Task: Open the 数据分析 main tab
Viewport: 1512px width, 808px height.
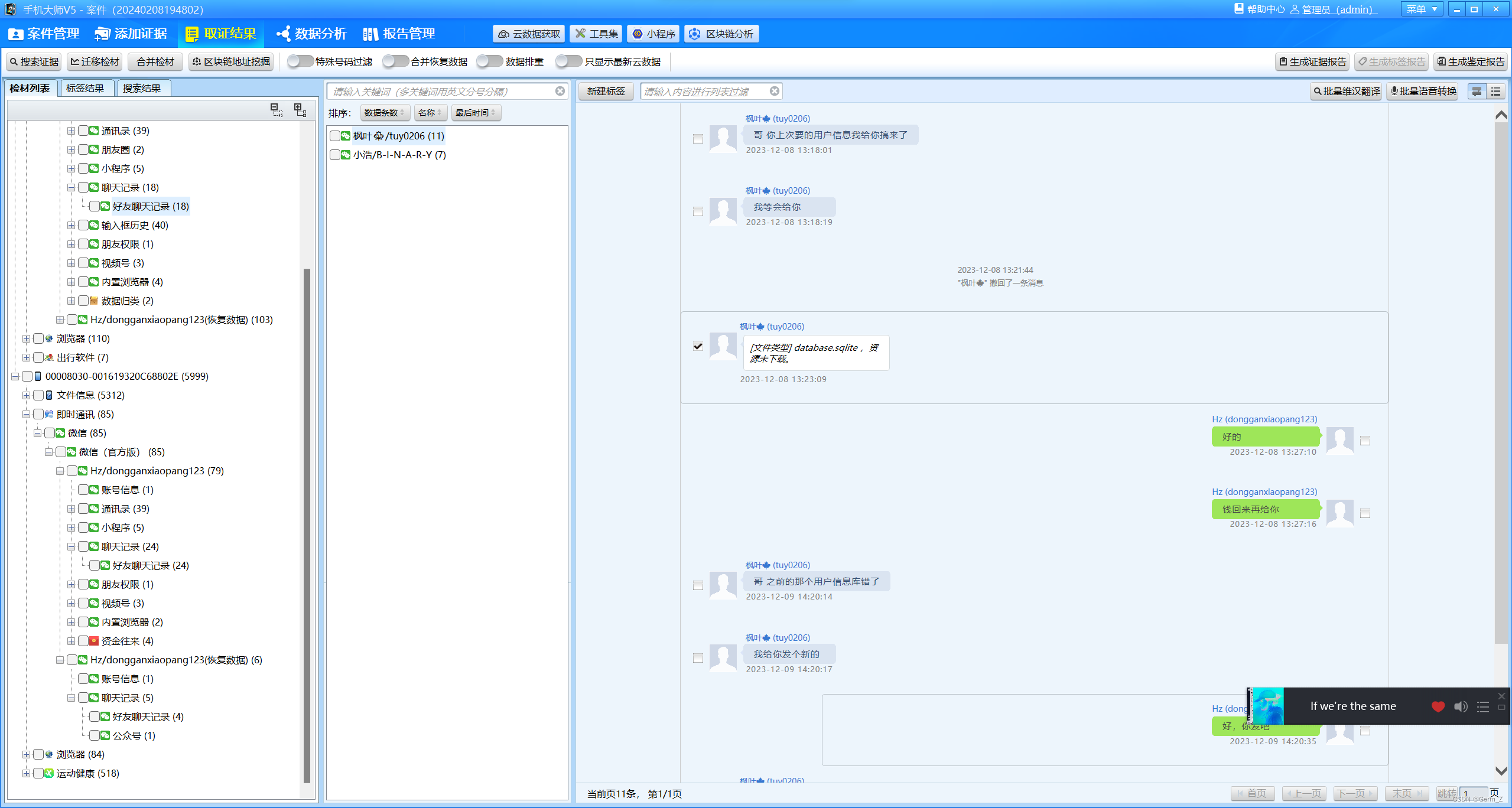Action: pyautogui.click(x=312, y=34)
